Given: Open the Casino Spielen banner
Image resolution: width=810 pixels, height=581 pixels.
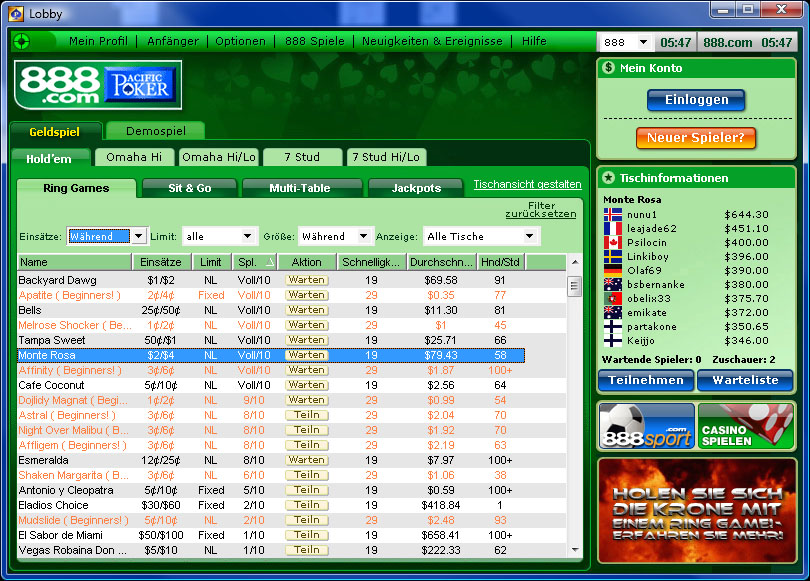Looking at the screenshot, I should coord(746,426).
